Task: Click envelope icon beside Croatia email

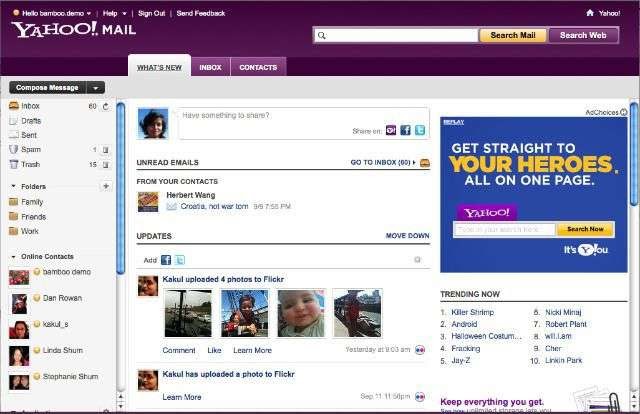Action: point(172,207)
